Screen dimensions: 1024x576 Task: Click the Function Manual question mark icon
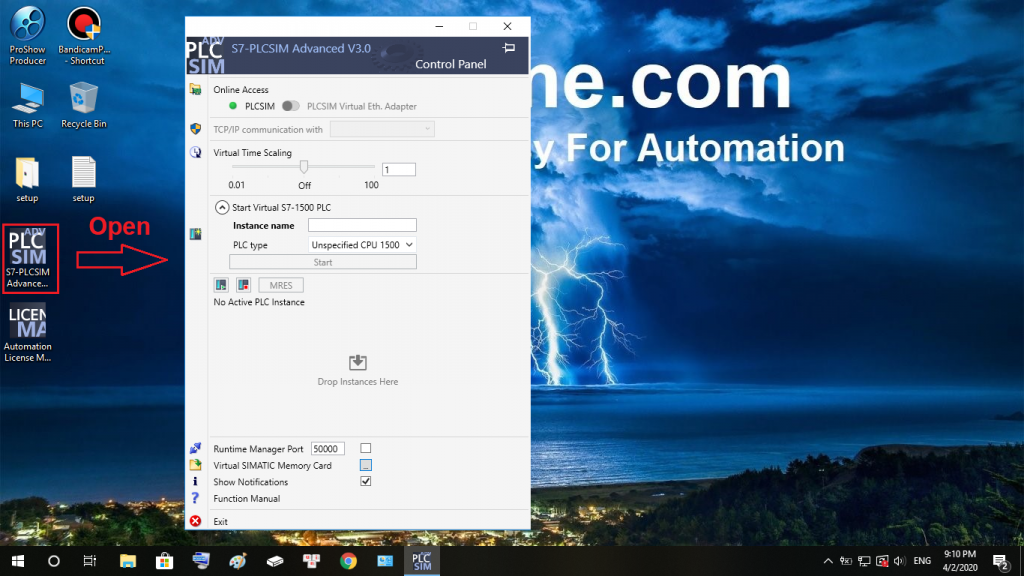pos(195,498)
